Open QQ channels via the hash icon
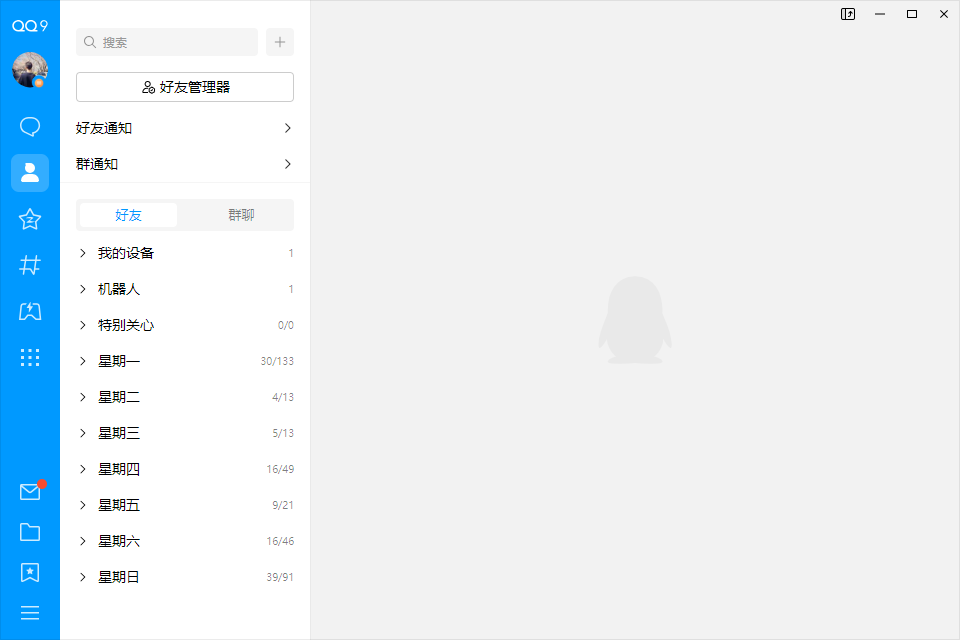Screen dimensions: 960x640 (30, 265)
